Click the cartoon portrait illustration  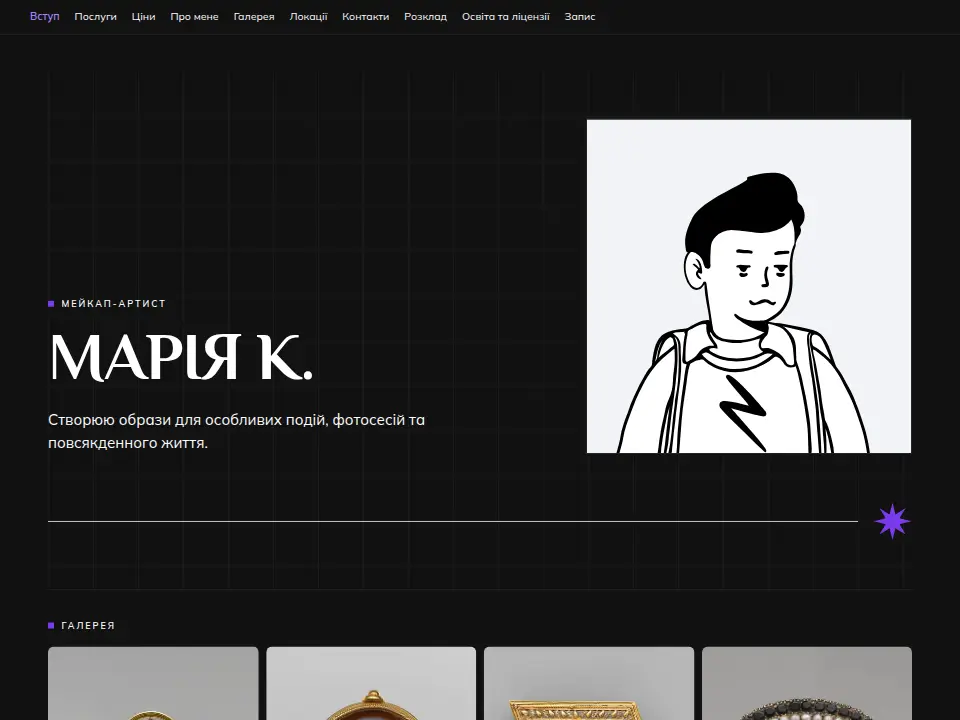pos(749,287)
